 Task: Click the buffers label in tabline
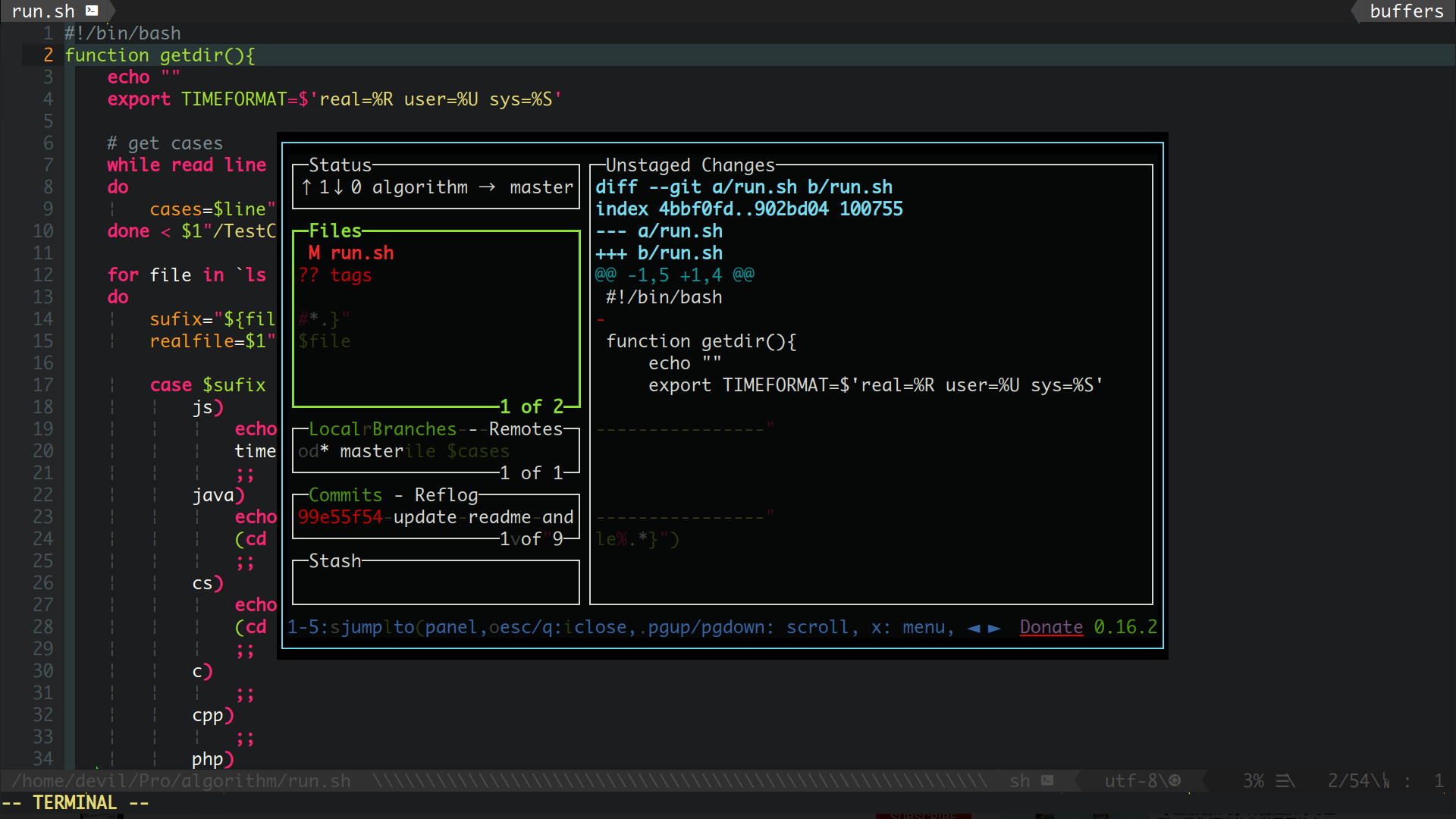click(x=1406, y=11)
